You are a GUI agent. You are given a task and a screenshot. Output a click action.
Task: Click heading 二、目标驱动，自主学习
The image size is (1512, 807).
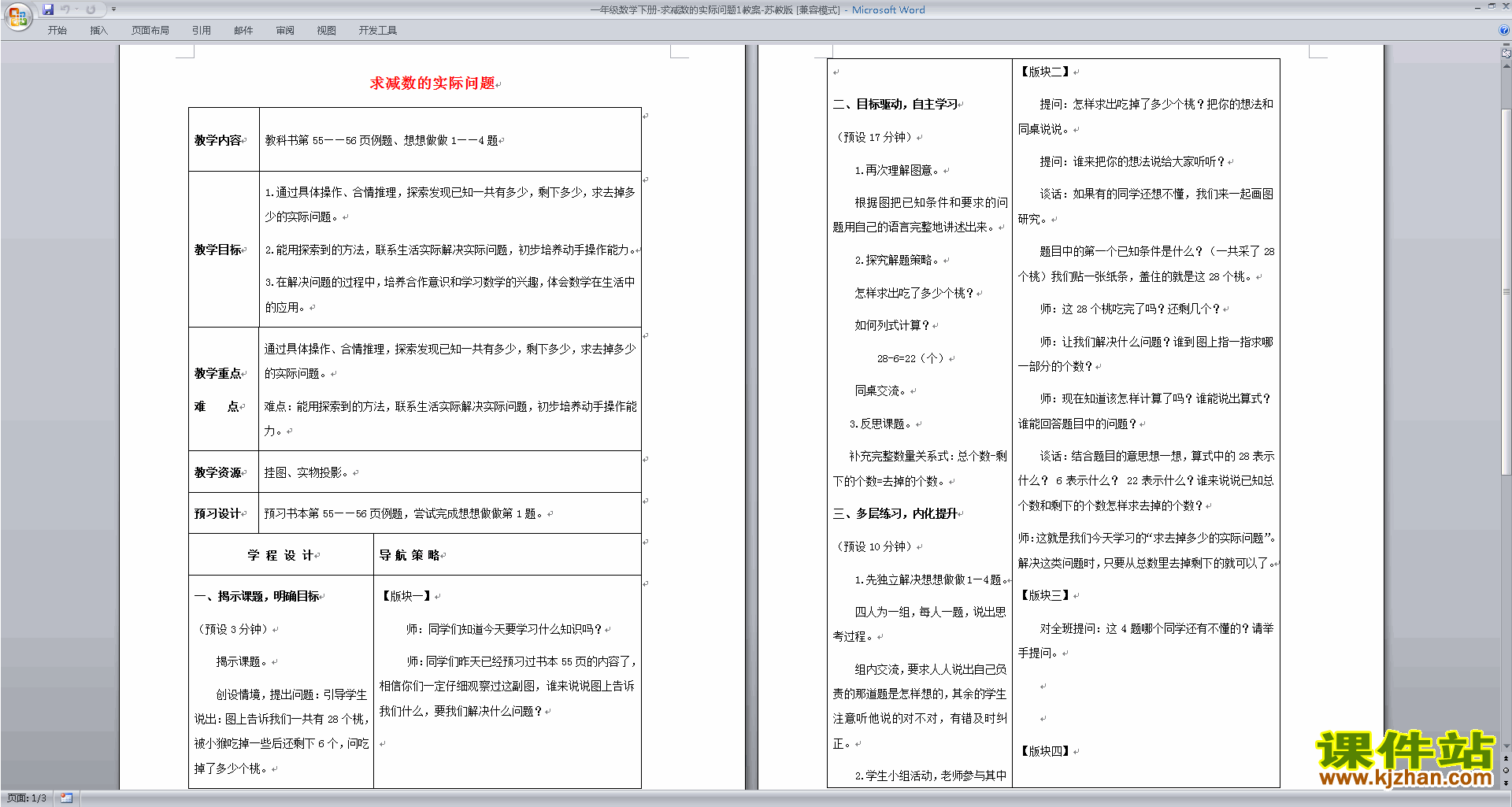click(895, 104)
